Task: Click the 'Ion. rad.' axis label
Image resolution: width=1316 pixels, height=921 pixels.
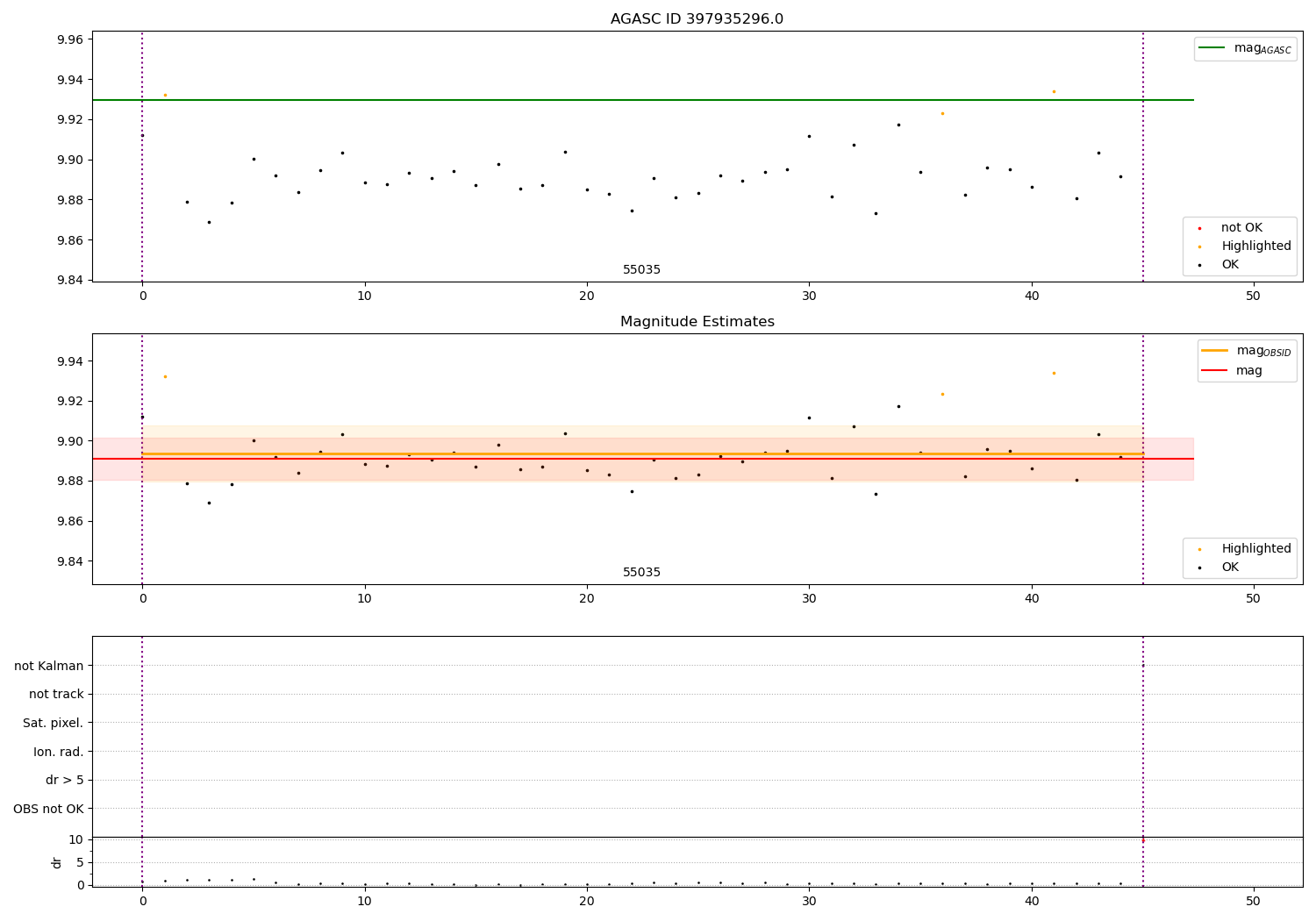Action: (59, 752)
